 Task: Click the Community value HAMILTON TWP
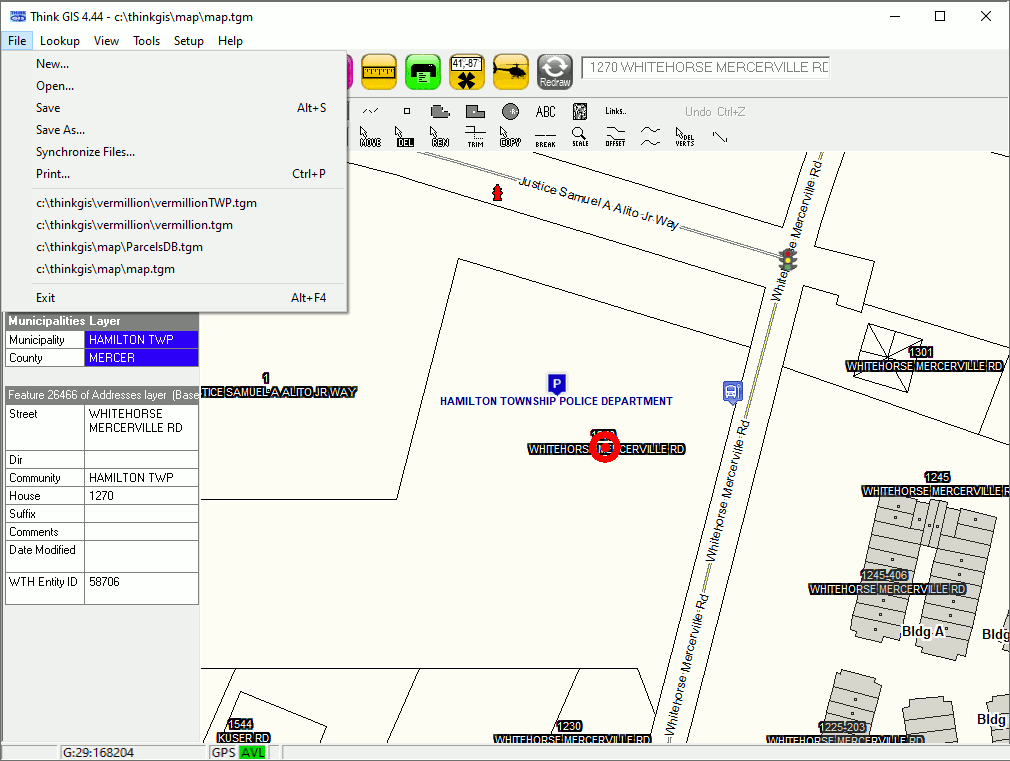(x=141, y=477)
